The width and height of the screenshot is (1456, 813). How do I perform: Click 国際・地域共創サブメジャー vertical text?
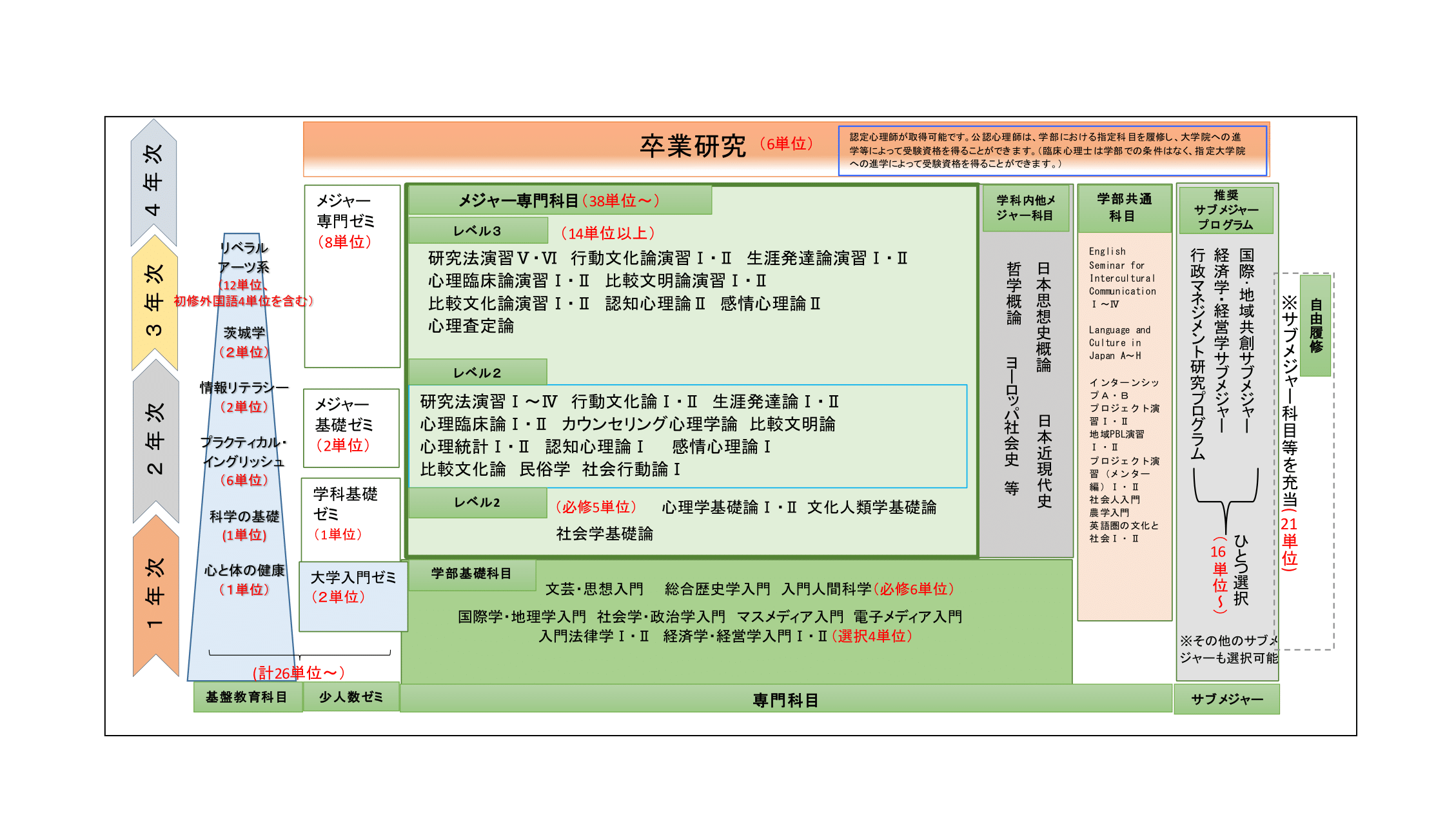pyautogui.click(x=1247, y=340)
